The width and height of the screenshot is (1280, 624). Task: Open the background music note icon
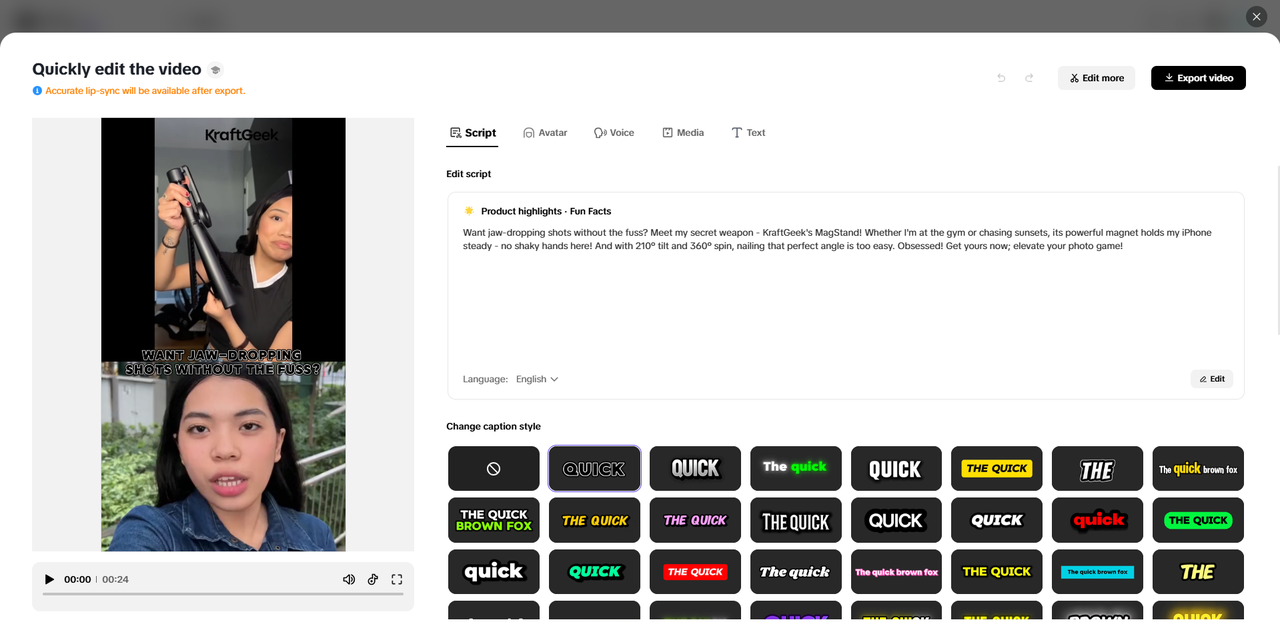click(373, 579)
